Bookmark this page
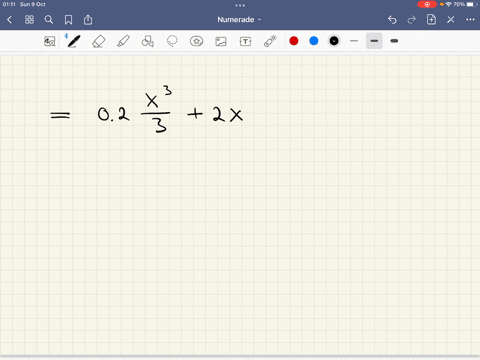The height and width of the screenshot is (360, 480). tap(68, 20)
